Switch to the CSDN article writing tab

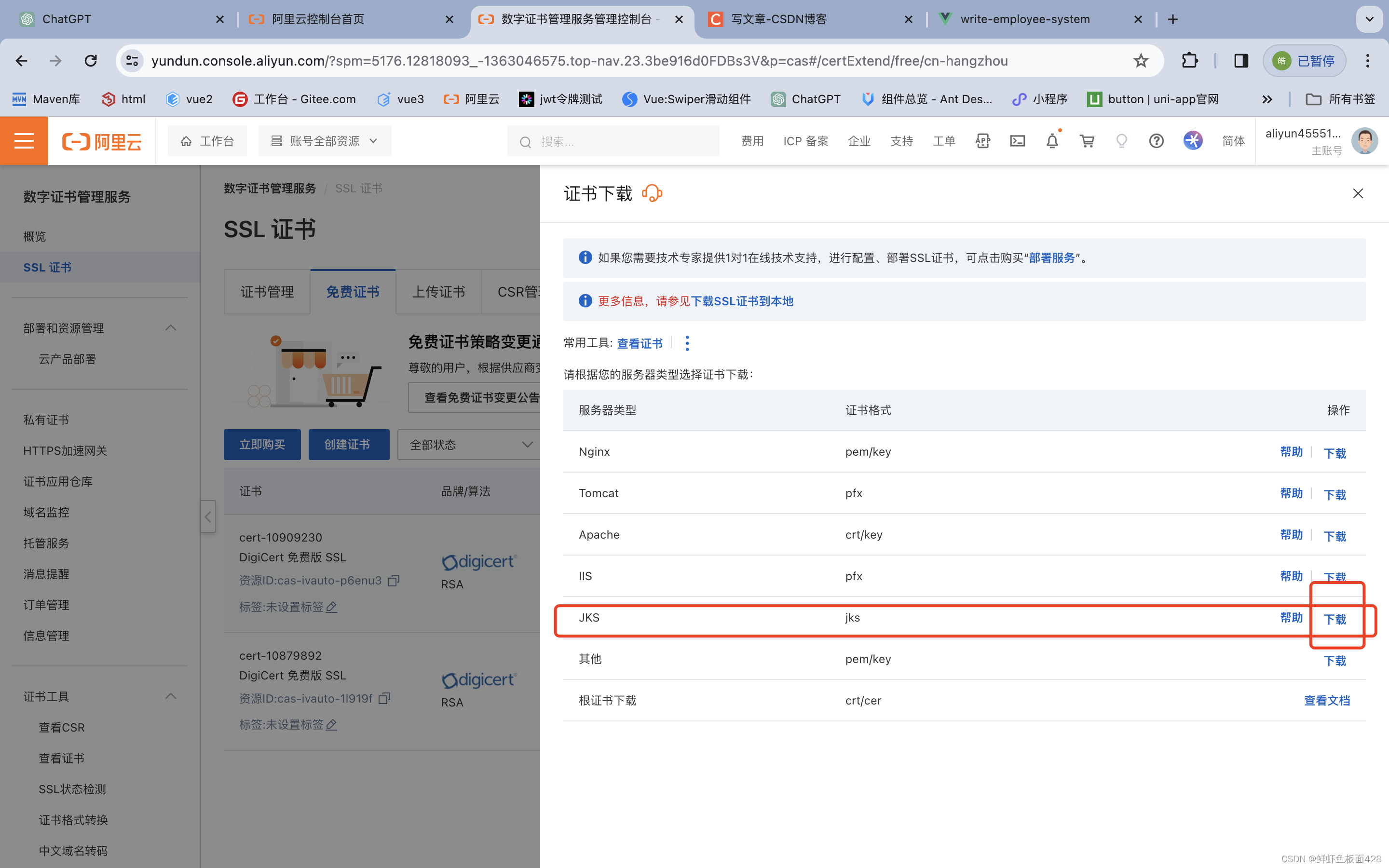coord(809,19)
